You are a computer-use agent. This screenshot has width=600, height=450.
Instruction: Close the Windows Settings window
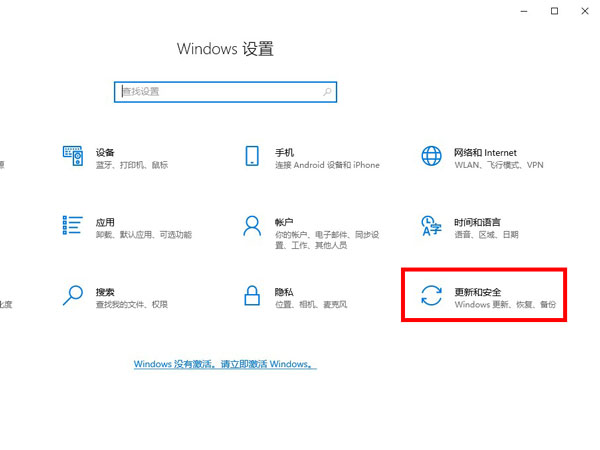tap(585, 11)
